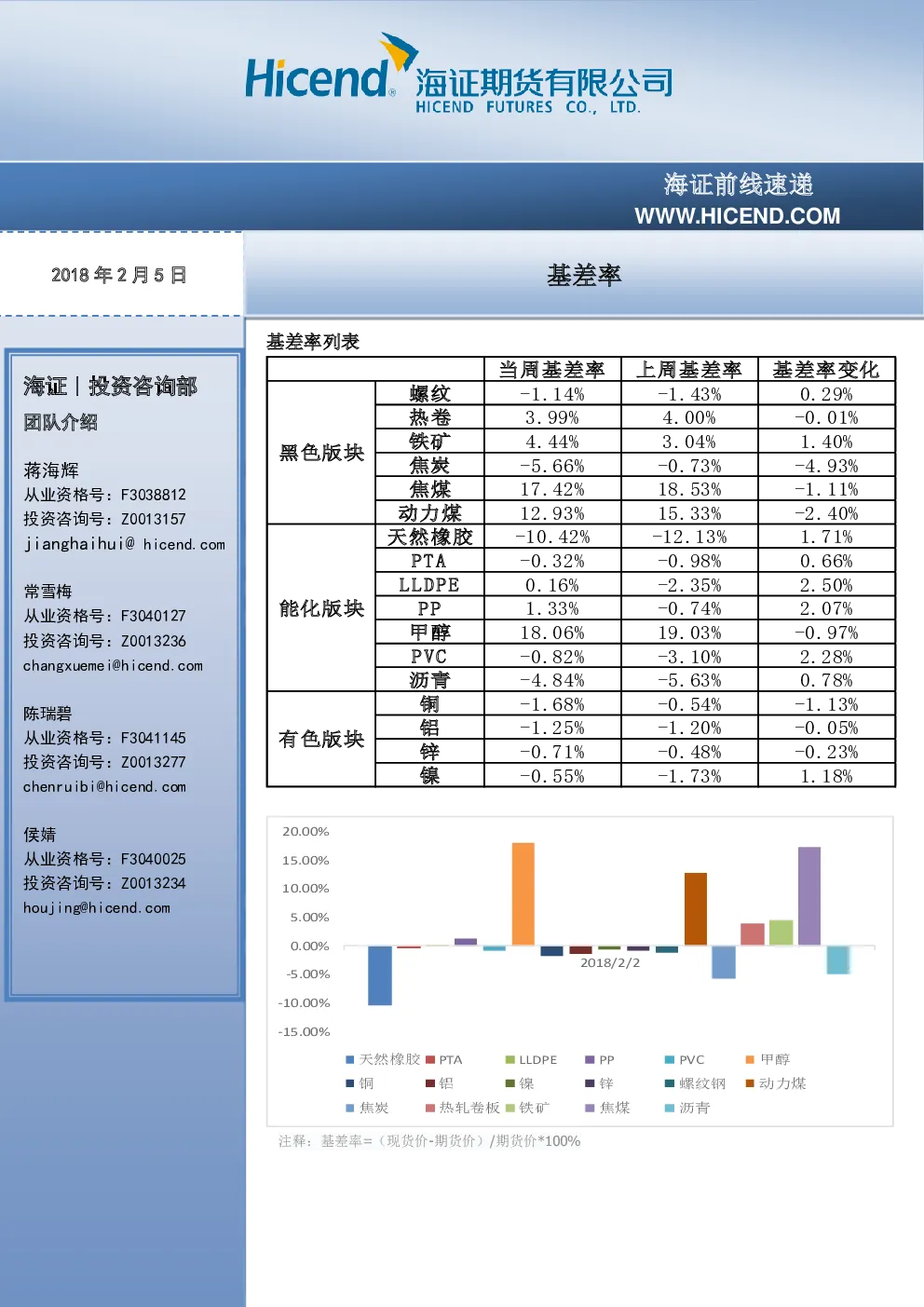
Task: Select the 黑色版块 group cell
Action: pyautogui.click(x=321, y=453)
